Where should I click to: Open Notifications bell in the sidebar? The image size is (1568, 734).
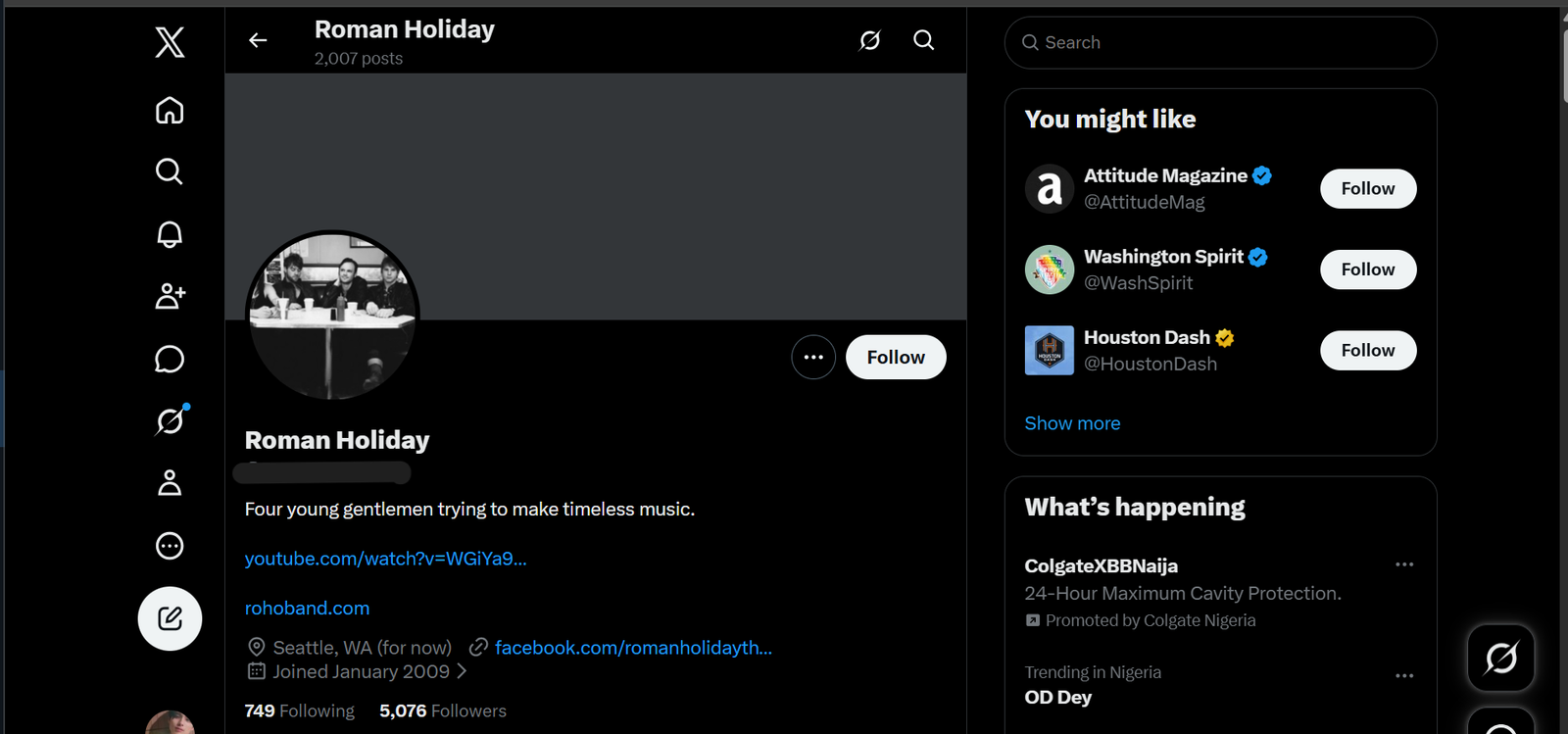(x=170, y=234)
